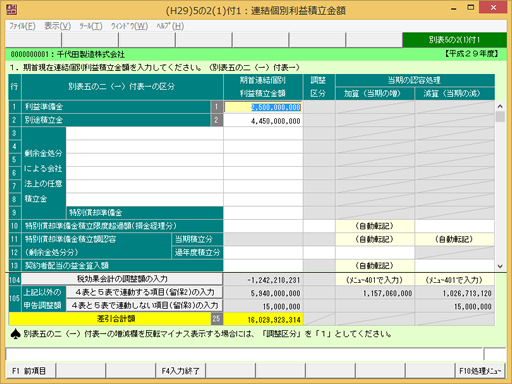512x384 pixels.
Task: Select the 別表5の2(1)付1 tab
Action: [455, 40]
